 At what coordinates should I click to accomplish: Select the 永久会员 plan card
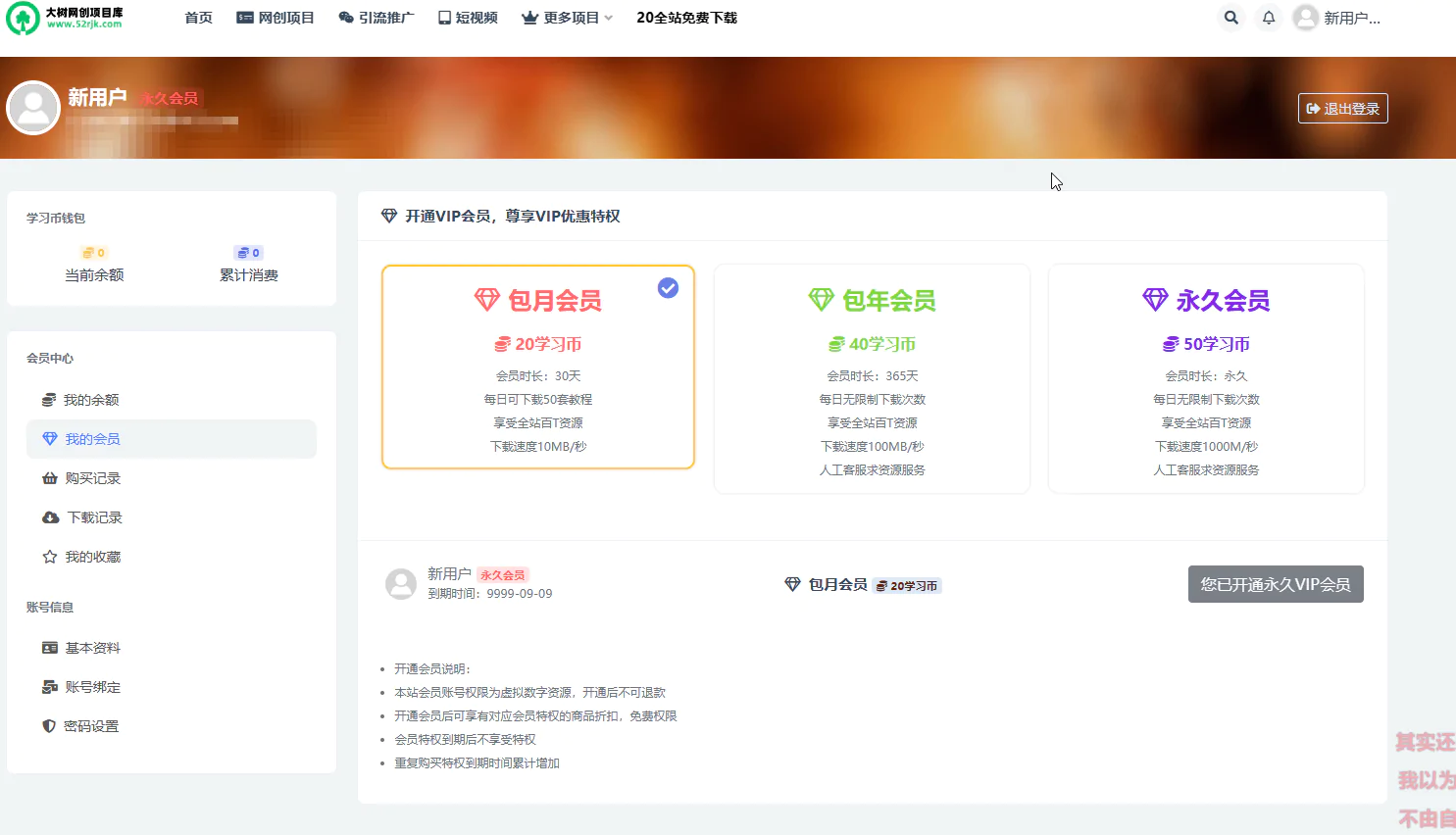pos(1206,379)
